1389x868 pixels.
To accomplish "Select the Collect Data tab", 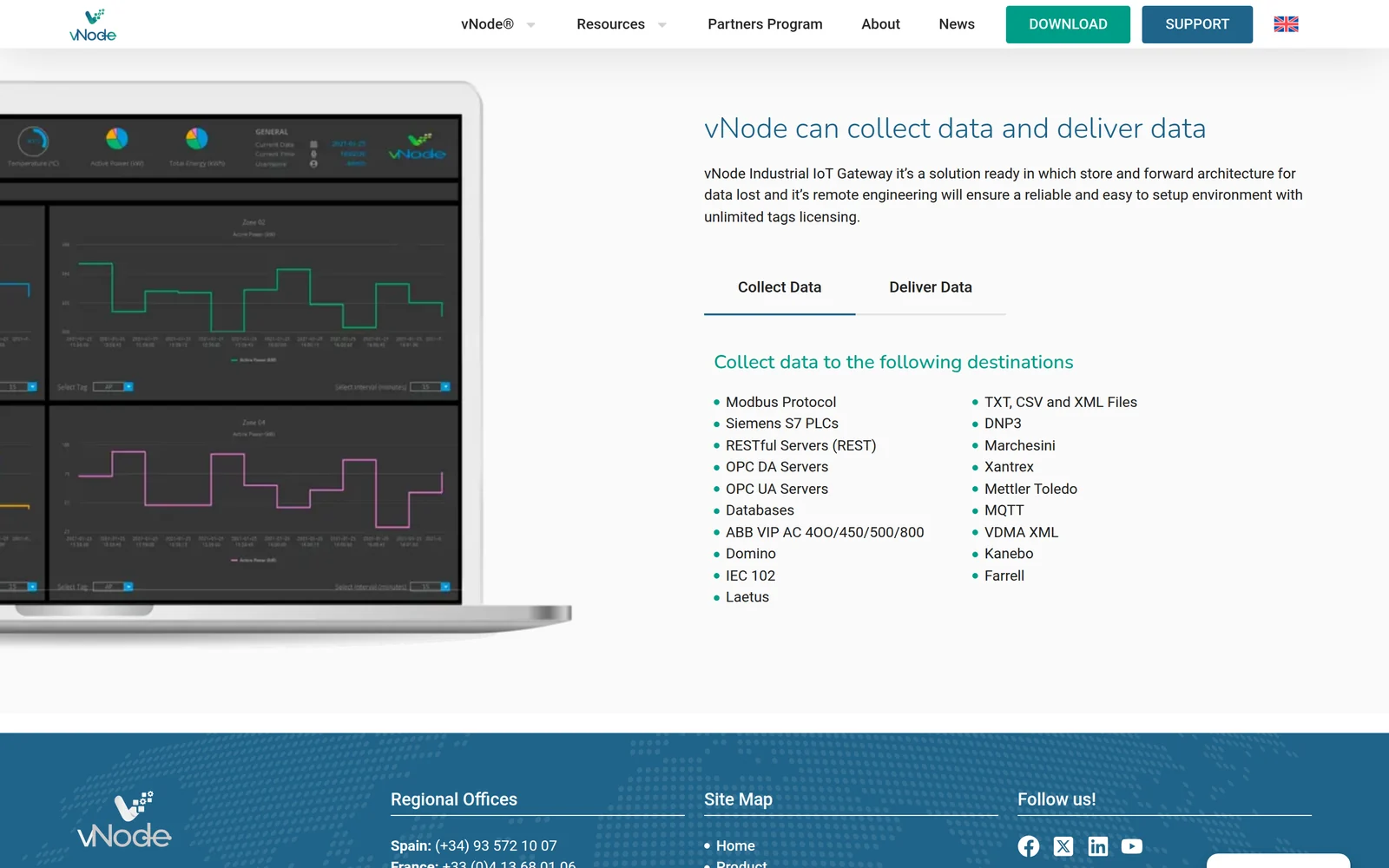I will click(x=780, y=287).
